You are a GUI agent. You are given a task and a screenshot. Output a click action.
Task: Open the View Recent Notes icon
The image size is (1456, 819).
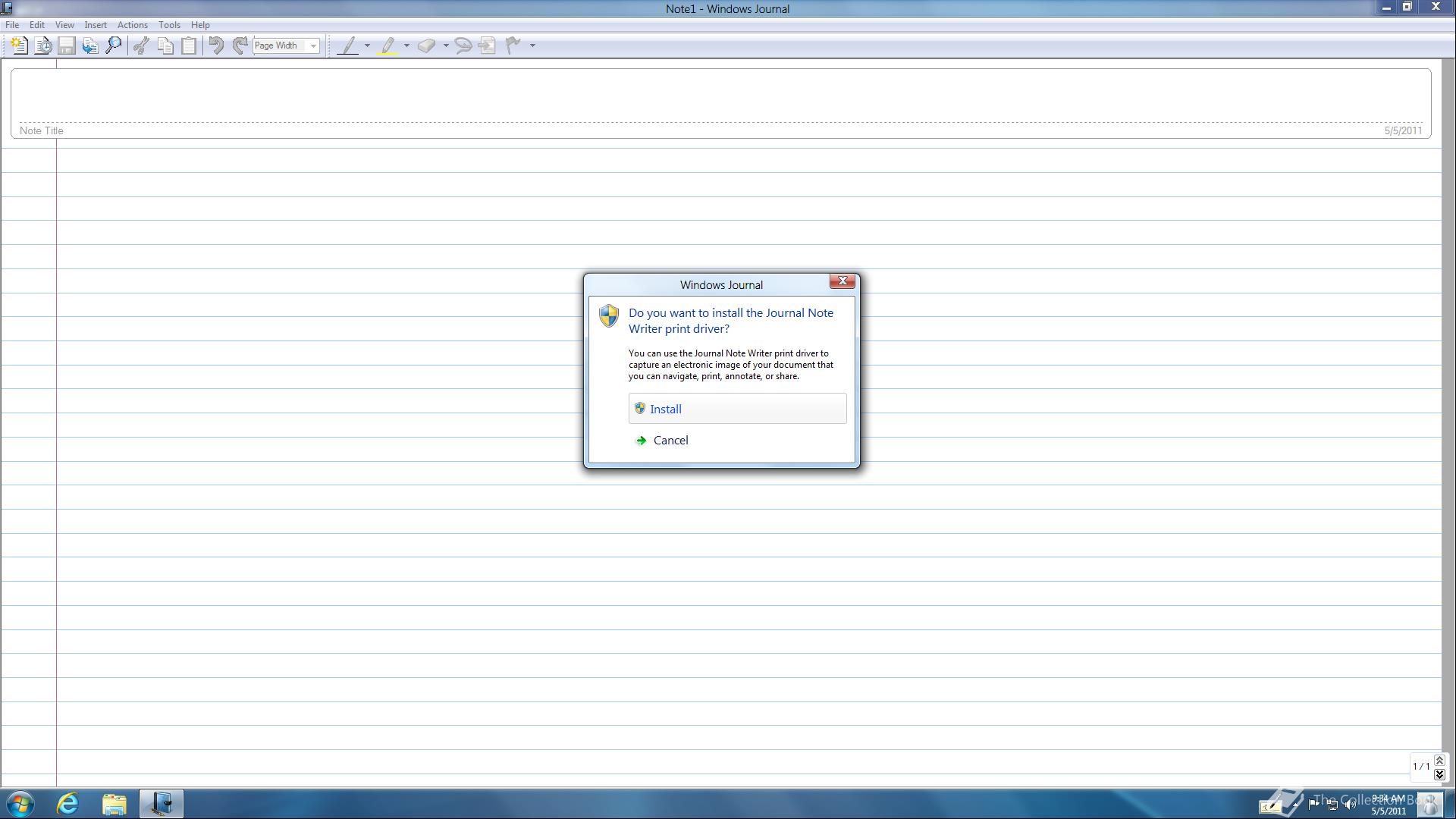43,45
